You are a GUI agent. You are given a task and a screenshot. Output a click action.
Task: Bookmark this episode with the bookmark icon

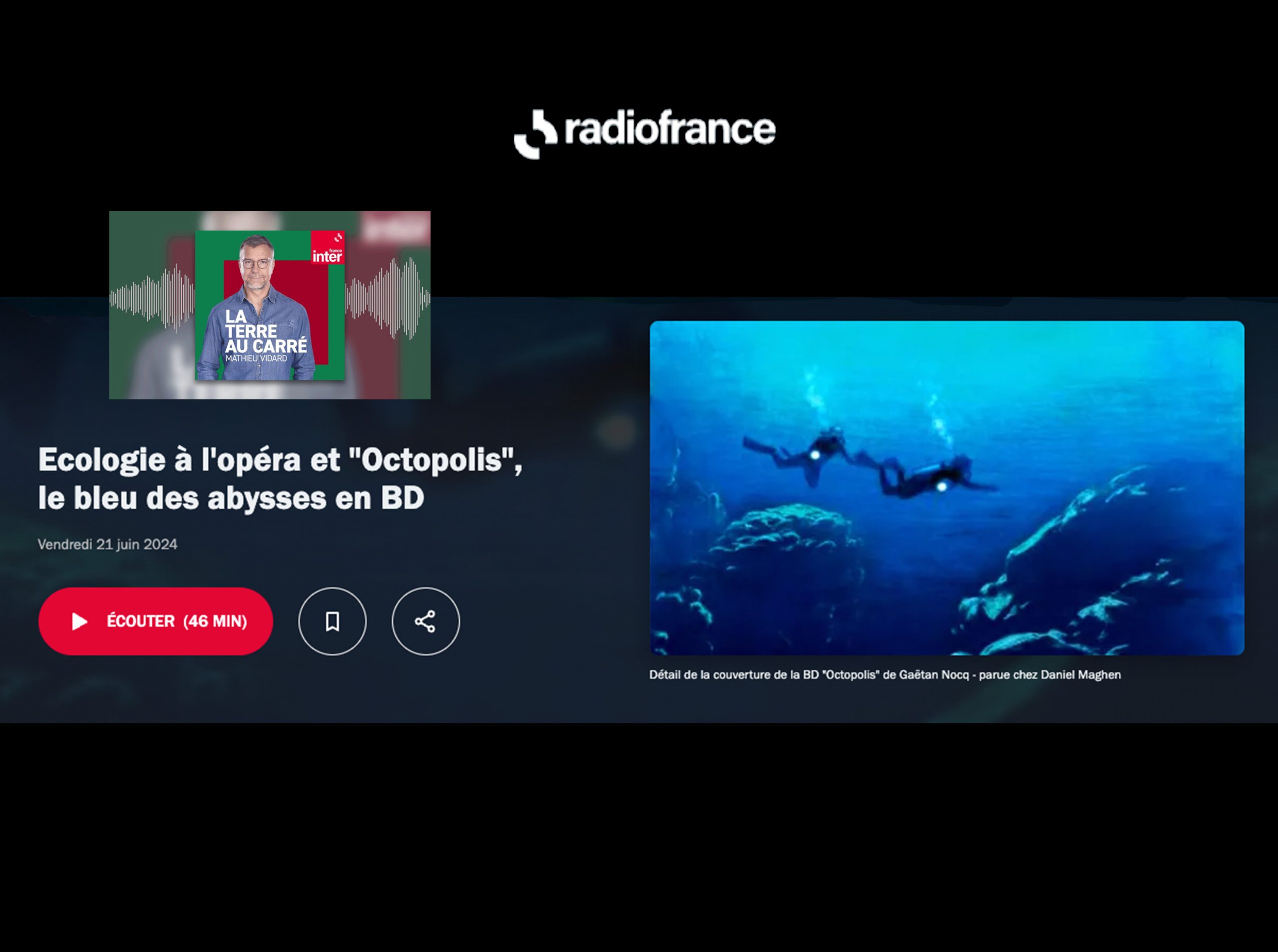332,621
